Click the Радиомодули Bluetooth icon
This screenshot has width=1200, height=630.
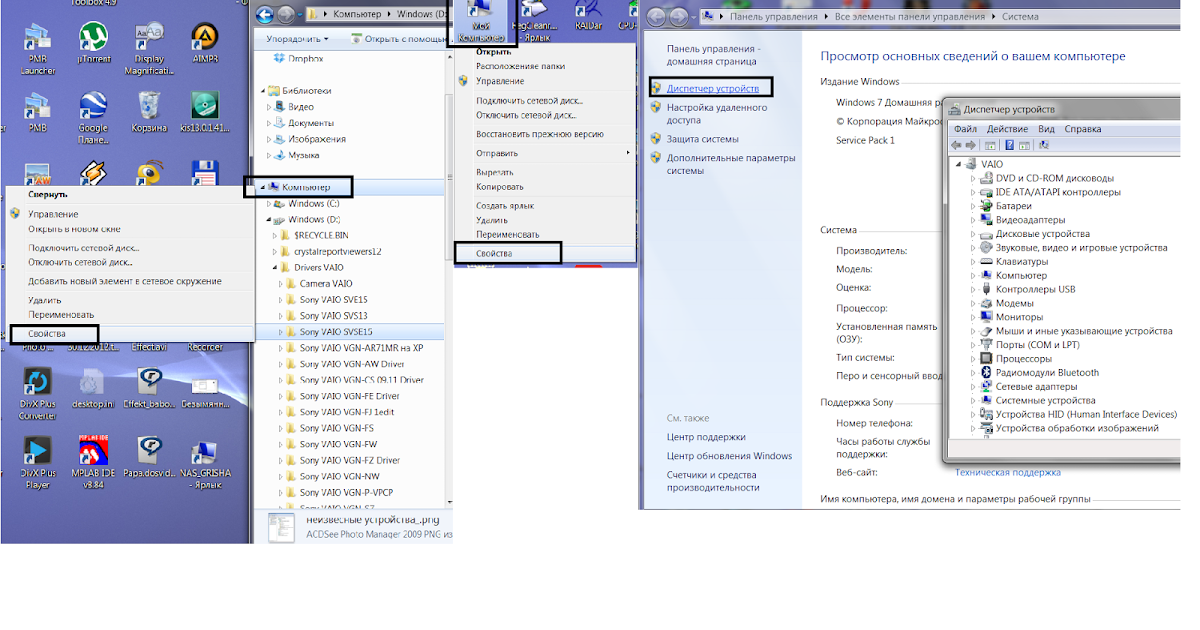(x=987, y=373)
